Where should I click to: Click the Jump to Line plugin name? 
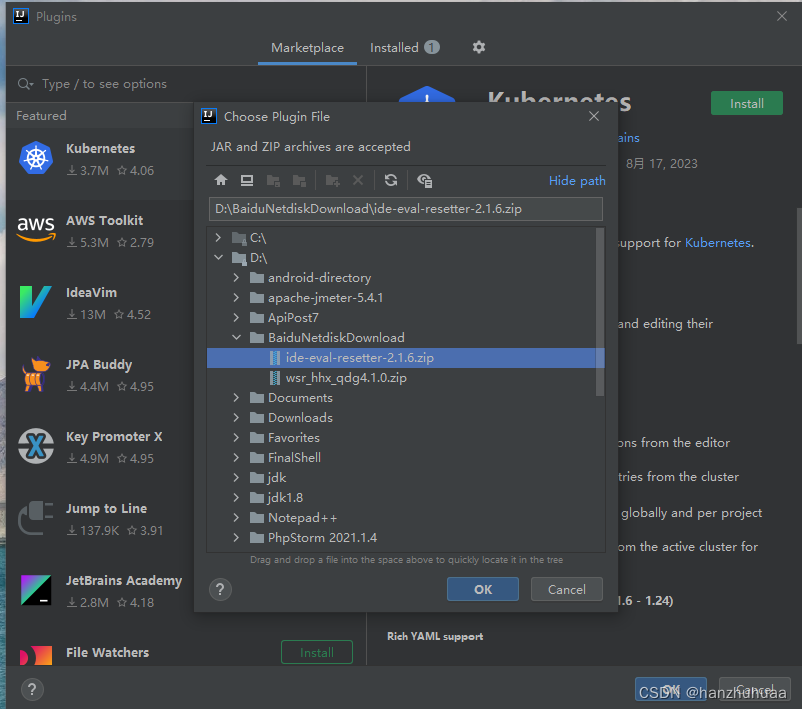(x=106, y=508)
